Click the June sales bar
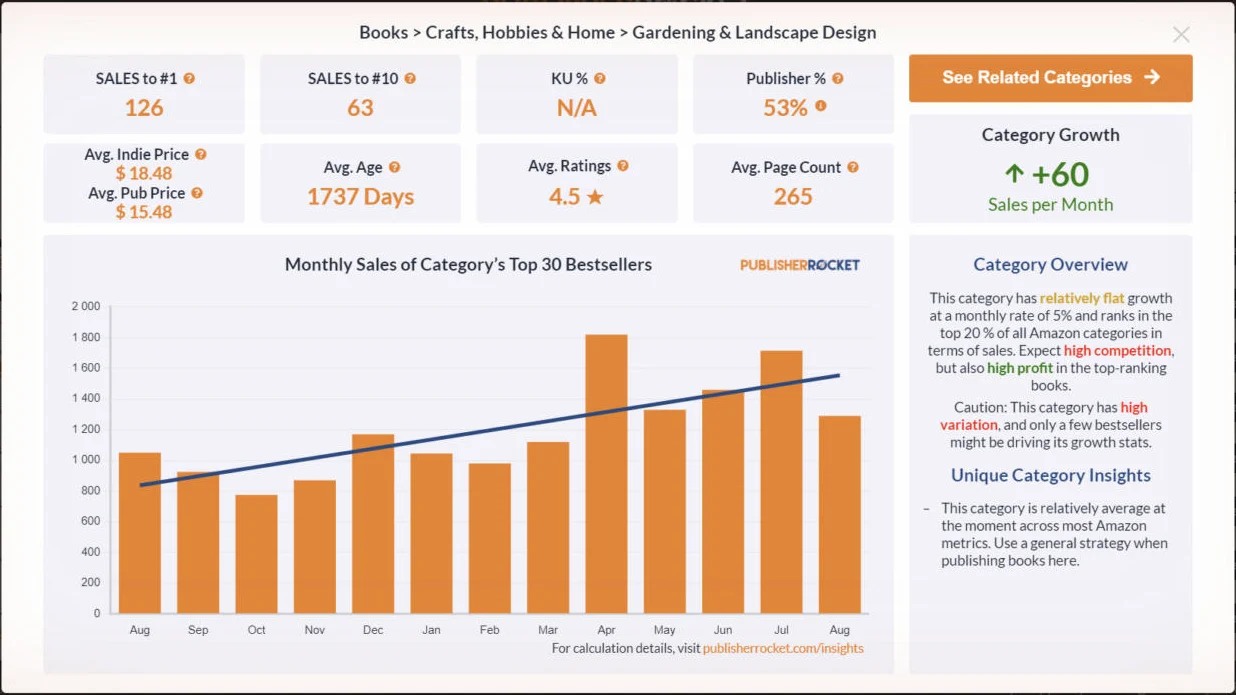The width and height of the screenshot is (1236, 695). pyautogui.click(x=723, y=502)
